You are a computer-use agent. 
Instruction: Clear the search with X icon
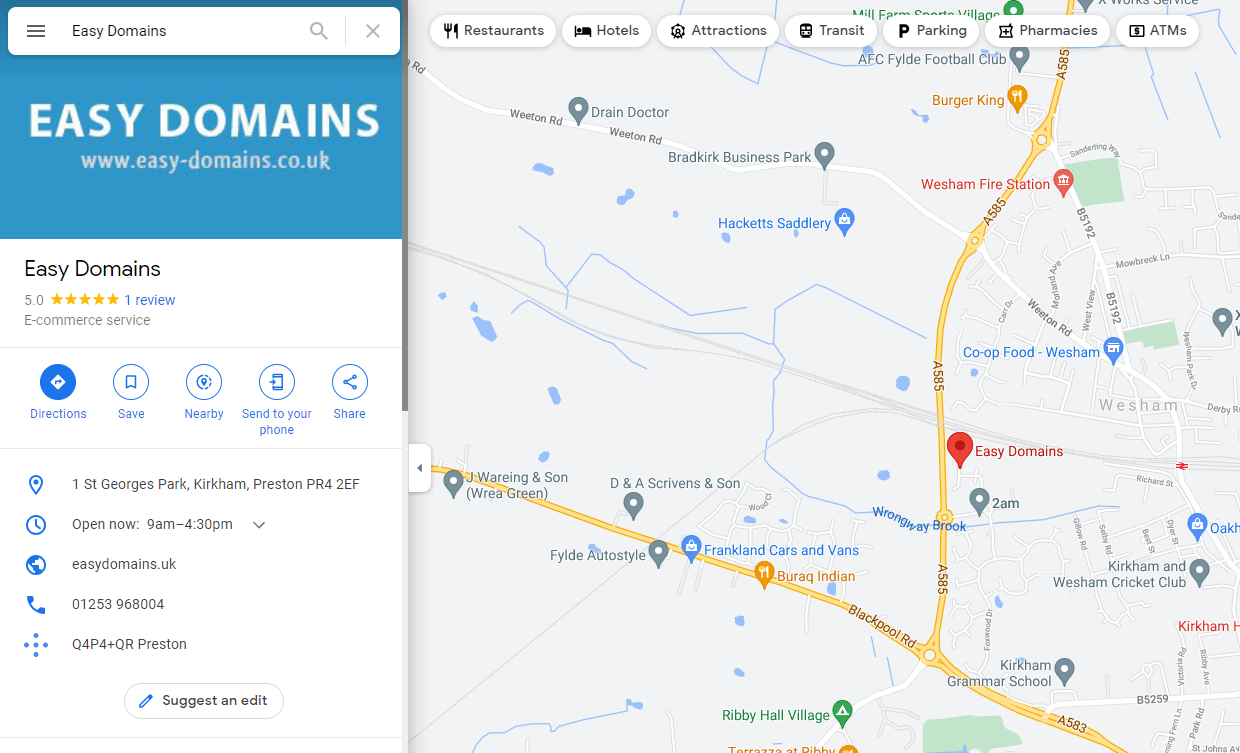(x=373, y=31)
